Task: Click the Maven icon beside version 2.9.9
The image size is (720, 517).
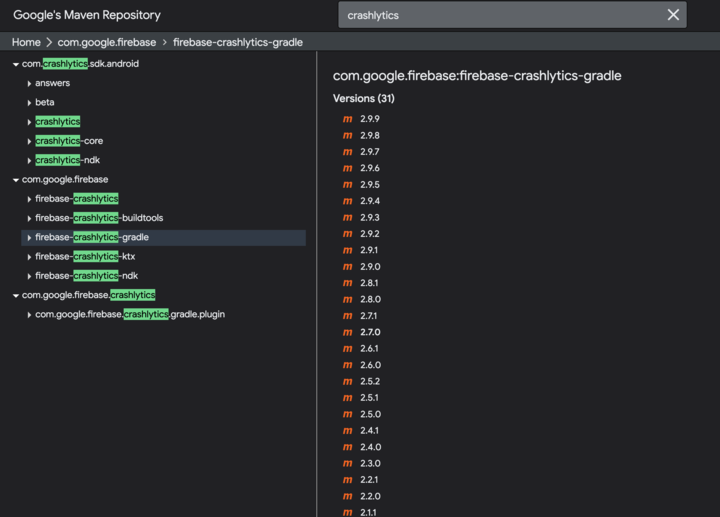Action: pos(347,119)
